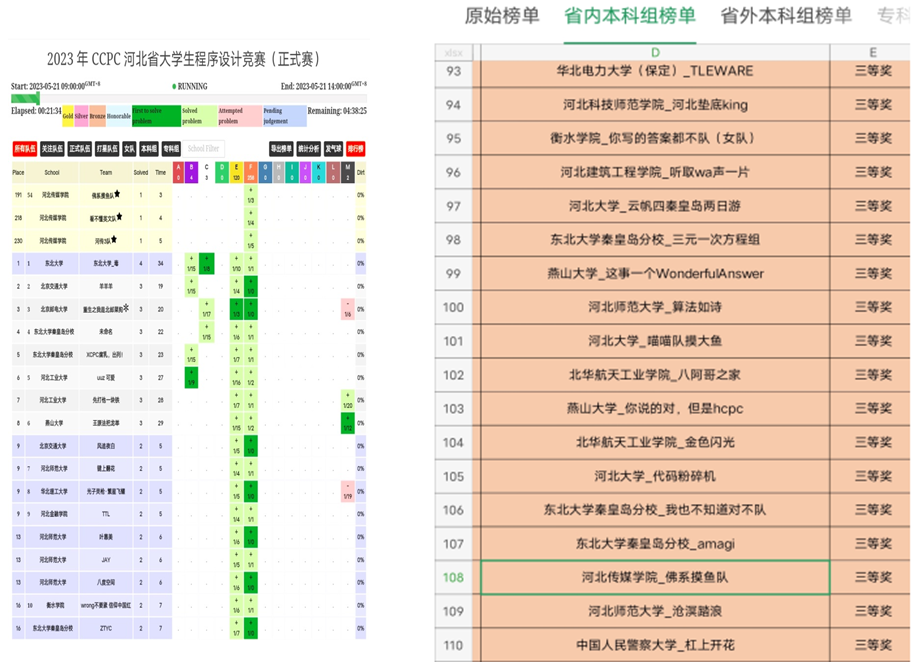Toggle the 正式队伍 filter button

(80, 149)
